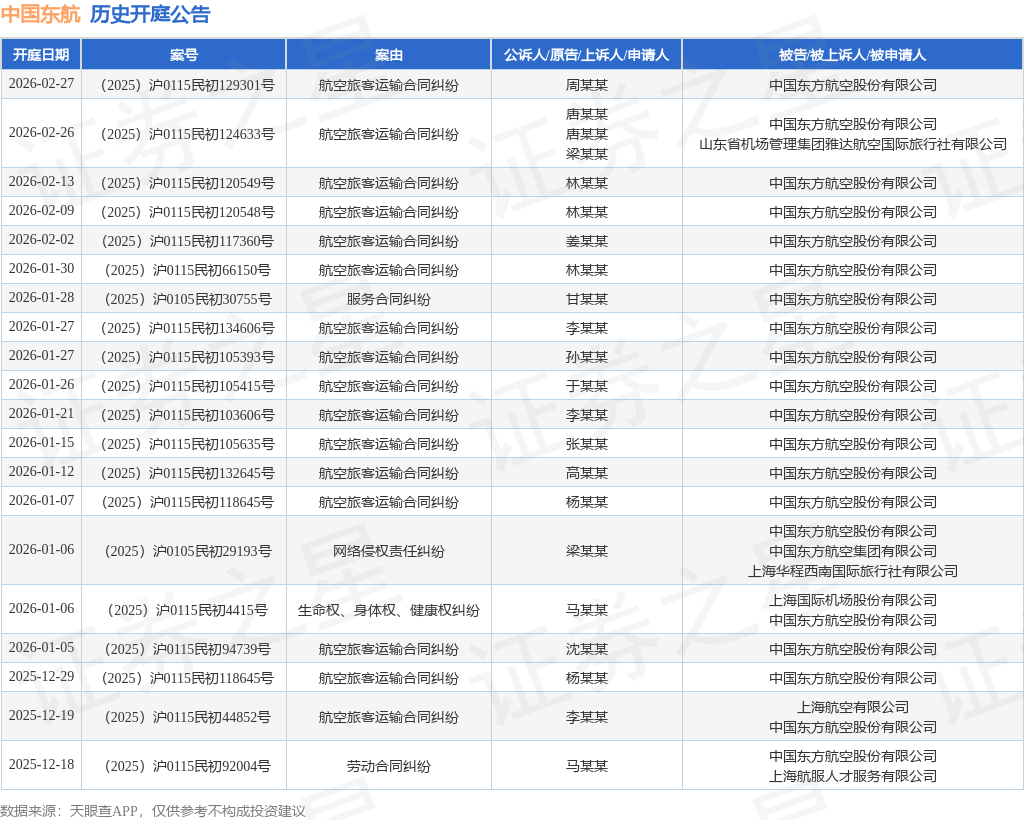1024x820 pixels.
Task: Select date cell 2026-01-28
Action: click(41, 298)
